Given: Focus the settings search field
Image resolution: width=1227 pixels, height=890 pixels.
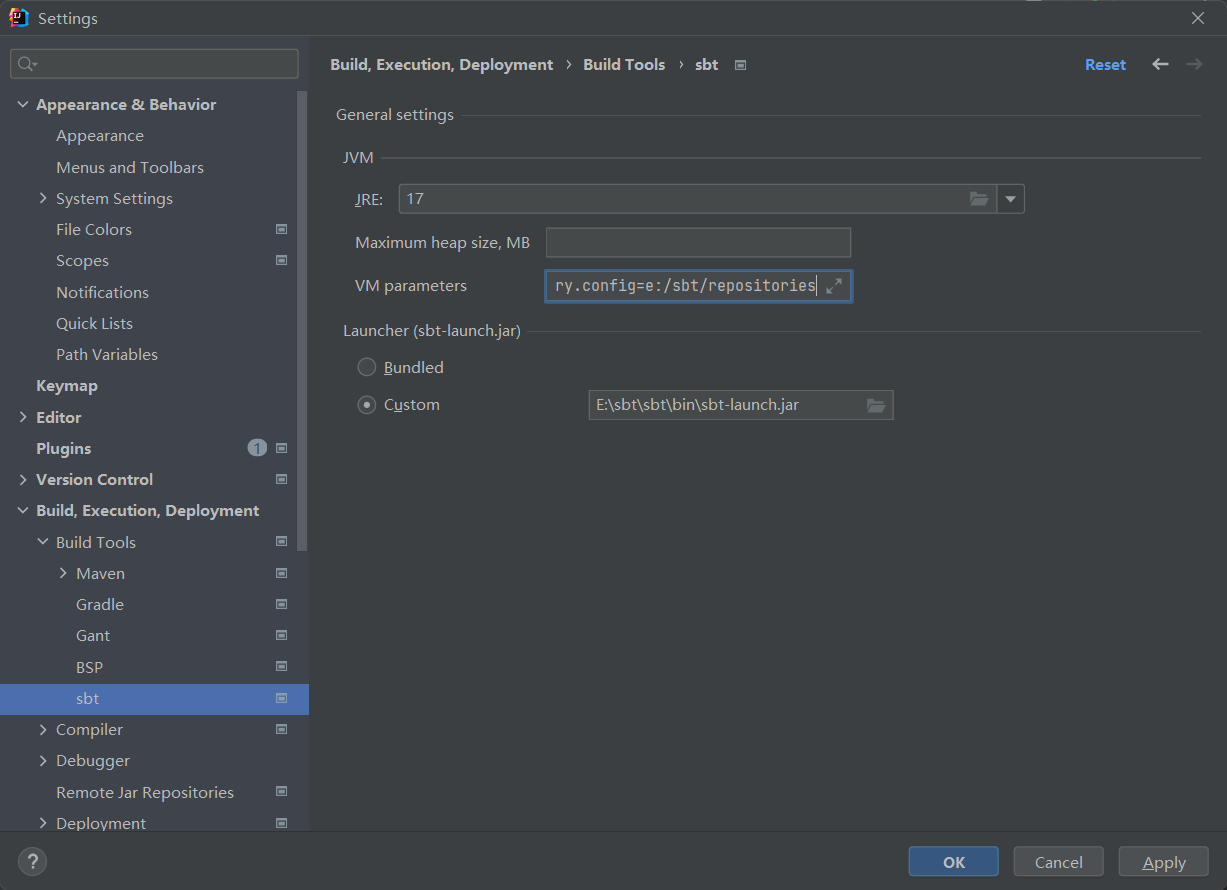Looking at the screenshot, I should click(x=154, y=64).
